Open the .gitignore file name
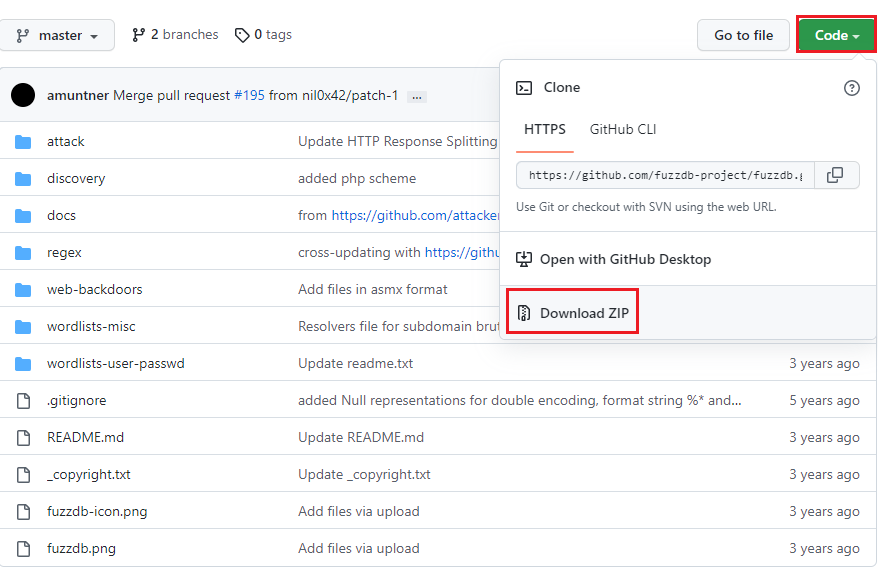This screenshot has width=878, height=568. (77, 401)
